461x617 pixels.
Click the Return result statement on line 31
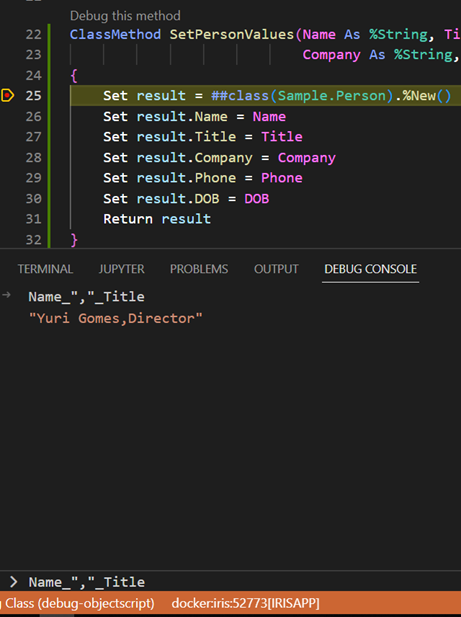[x=157, y=219]
